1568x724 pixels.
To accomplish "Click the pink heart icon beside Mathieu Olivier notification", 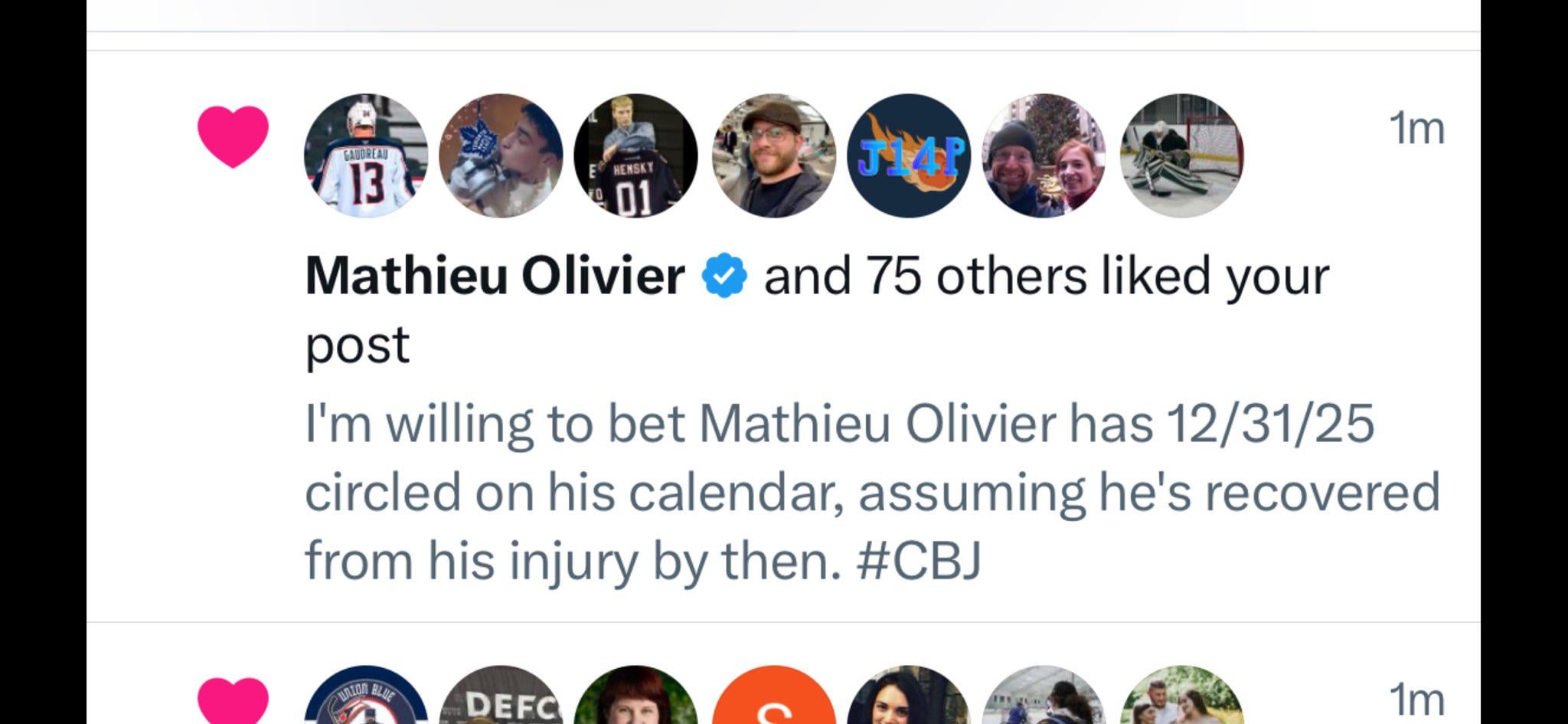I will [233, 136].
